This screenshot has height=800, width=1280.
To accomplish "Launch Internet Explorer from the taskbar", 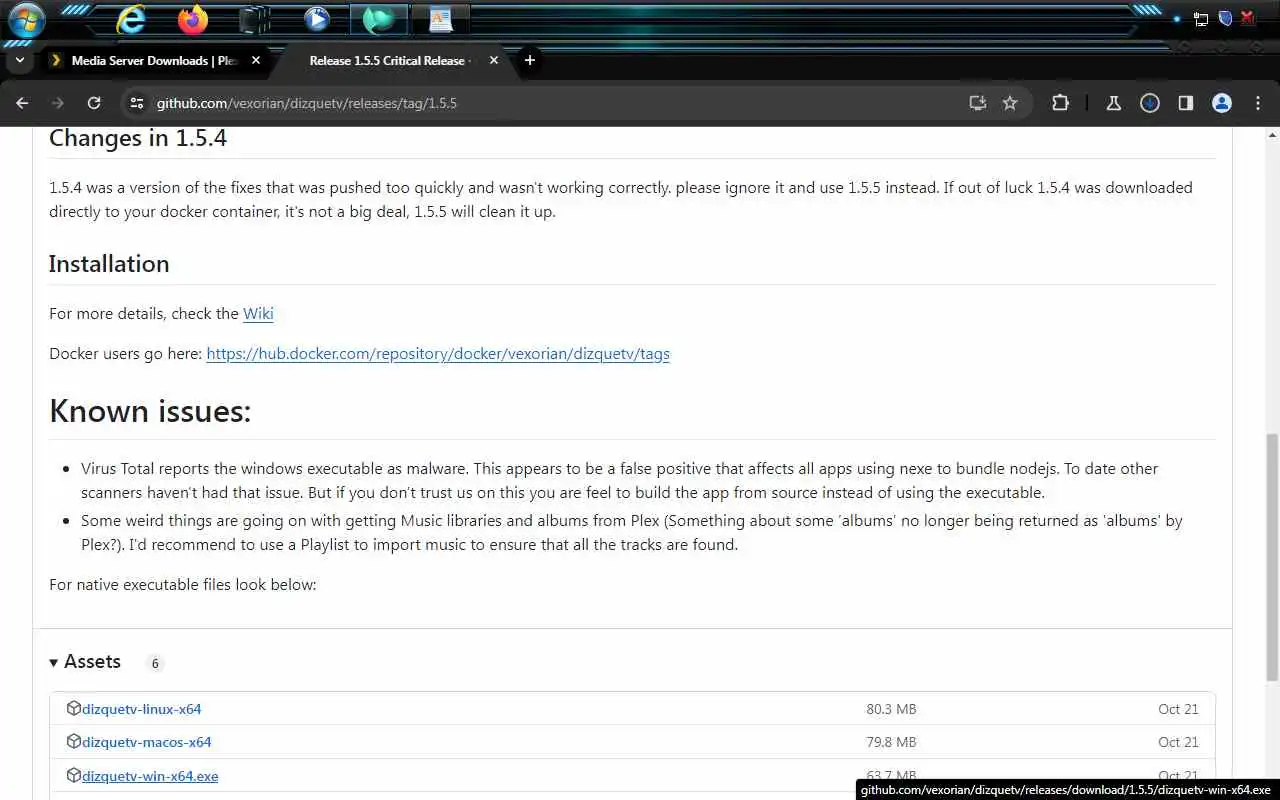I will coord(131,19).
